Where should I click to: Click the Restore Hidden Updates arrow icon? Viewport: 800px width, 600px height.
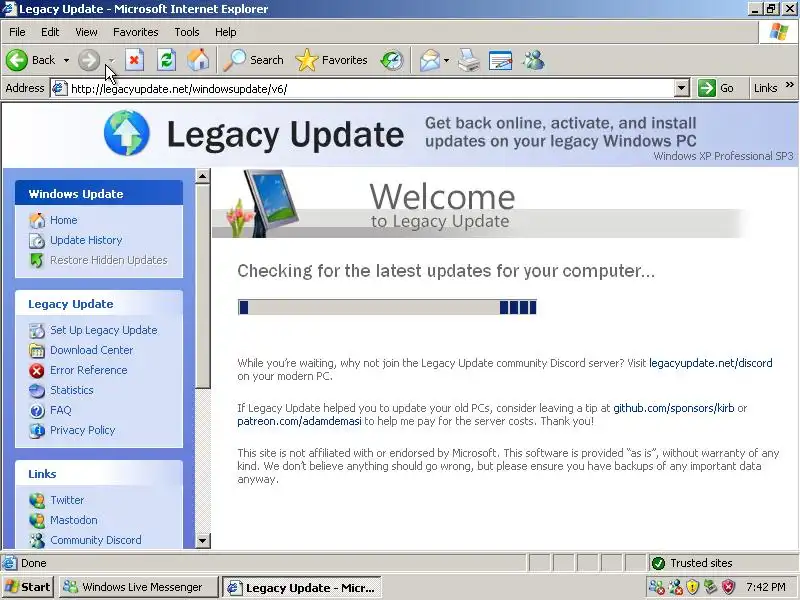coord(37,260)
